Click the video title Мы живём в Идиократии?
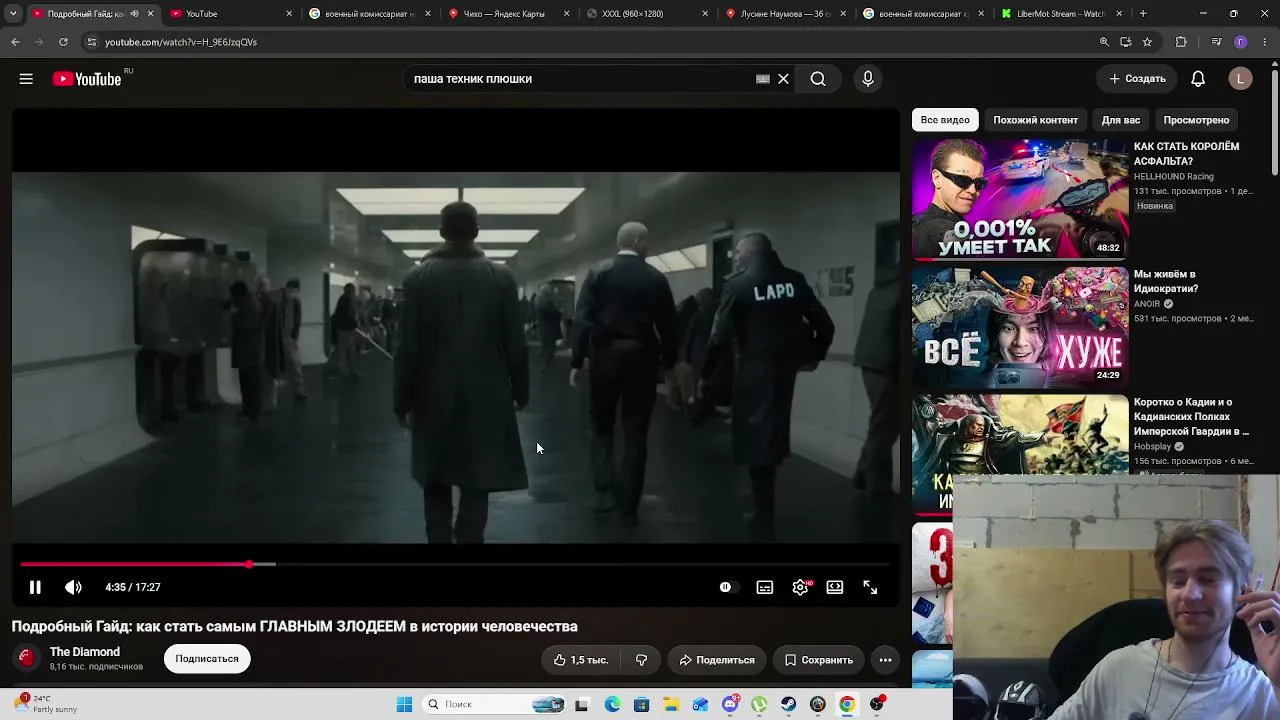This screenshot has width=1280, height=720. [x=1166, y=281]
